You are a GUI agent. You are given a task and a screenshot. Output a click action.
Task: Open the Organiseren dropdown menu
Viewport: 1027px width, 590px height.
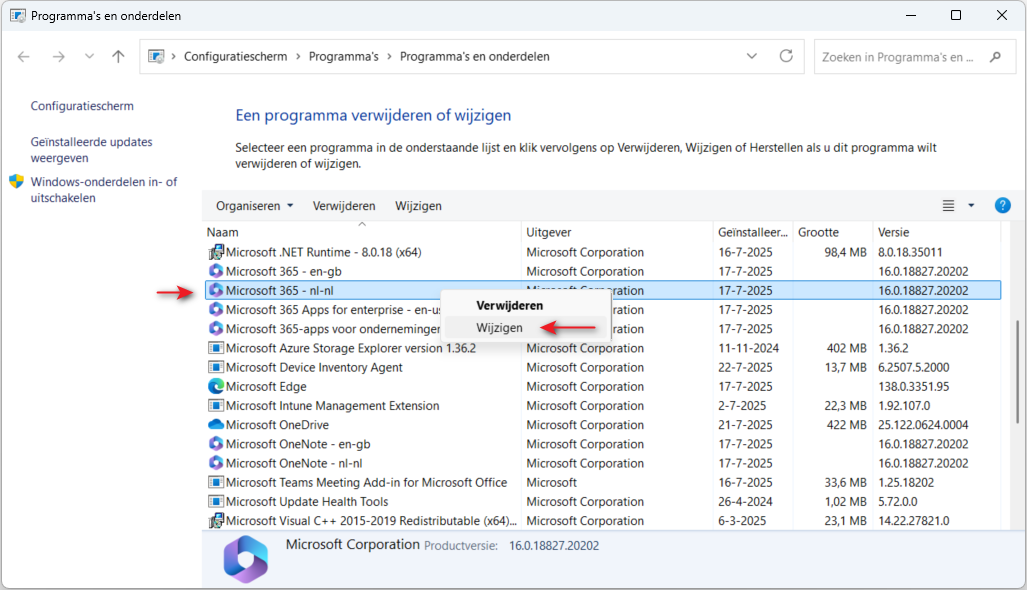click(x=255, y=206)
